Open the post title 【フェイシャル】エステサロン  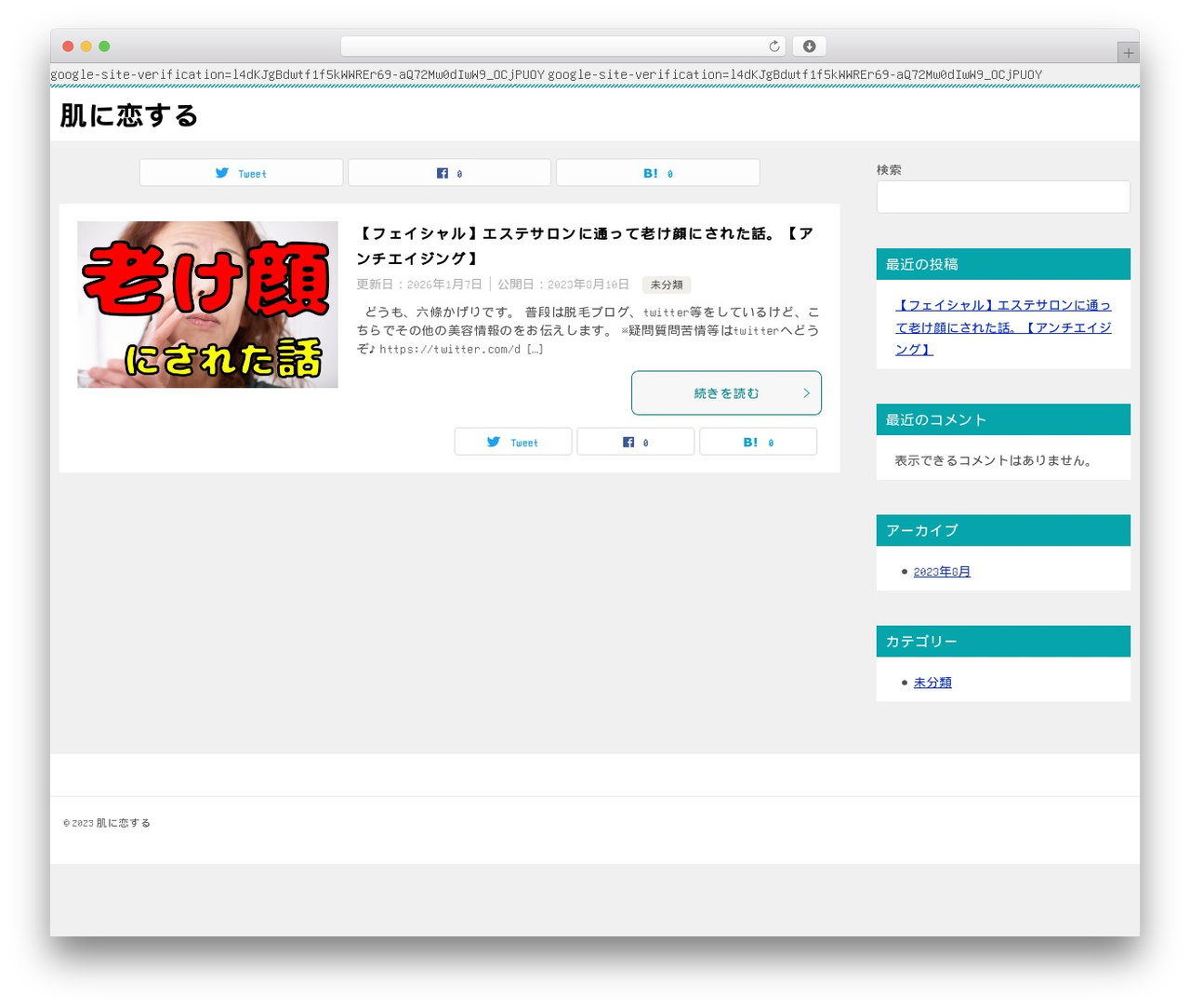pyautogui.click(x=586, y=245)
